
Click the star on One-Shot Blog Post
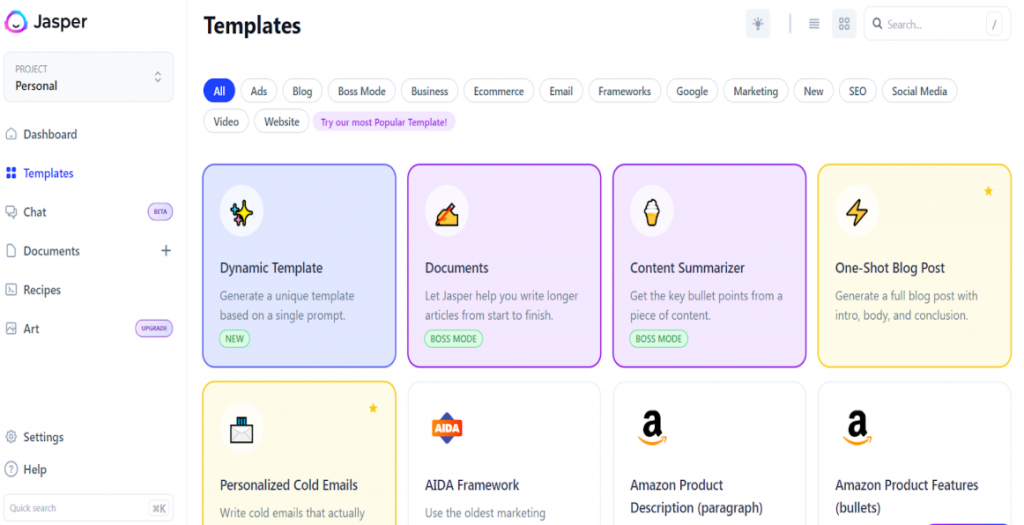tap(988, 191)
